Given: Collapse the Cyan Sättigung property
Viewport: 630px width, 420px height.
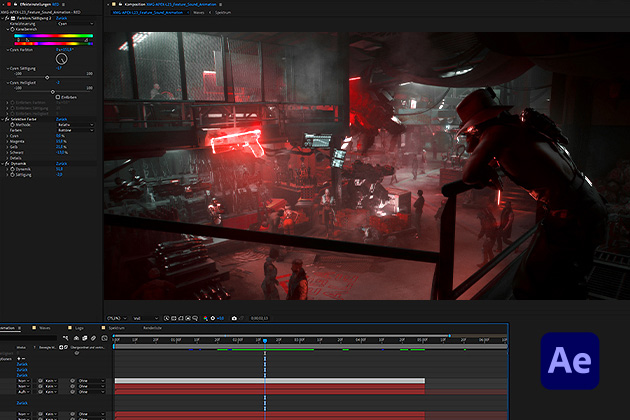Looking at the screenshot, I should (7, 69).
